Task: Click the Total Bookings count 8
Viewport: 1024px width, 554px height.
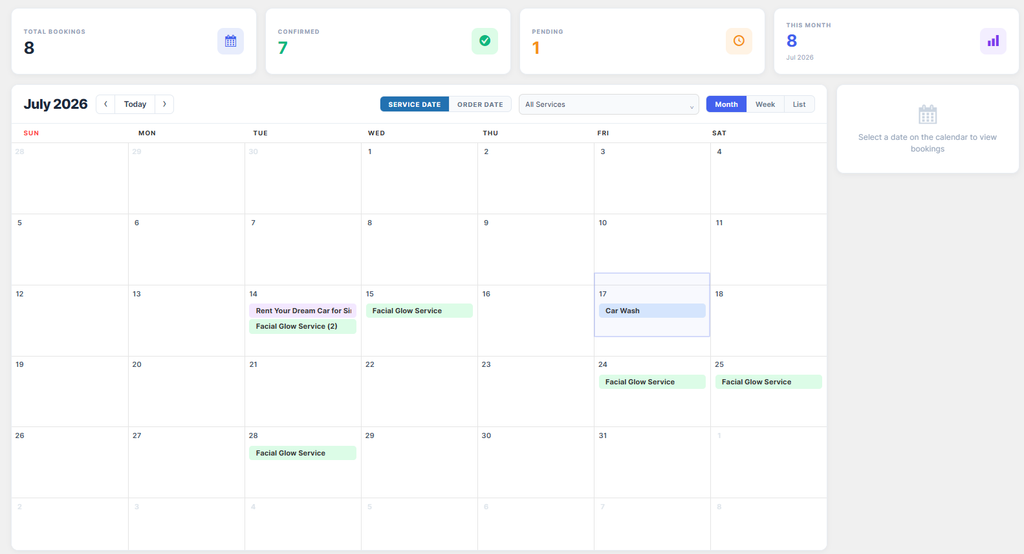Action: tap(29, 48)
